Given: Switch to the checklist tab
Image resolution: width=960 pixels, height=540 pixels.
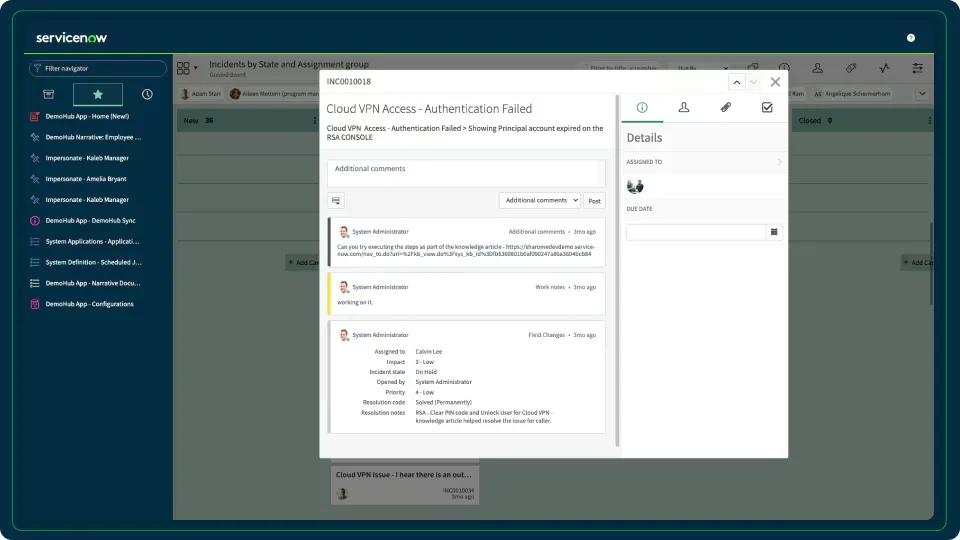Looking at the screenshot, I should tap(767, 108).
